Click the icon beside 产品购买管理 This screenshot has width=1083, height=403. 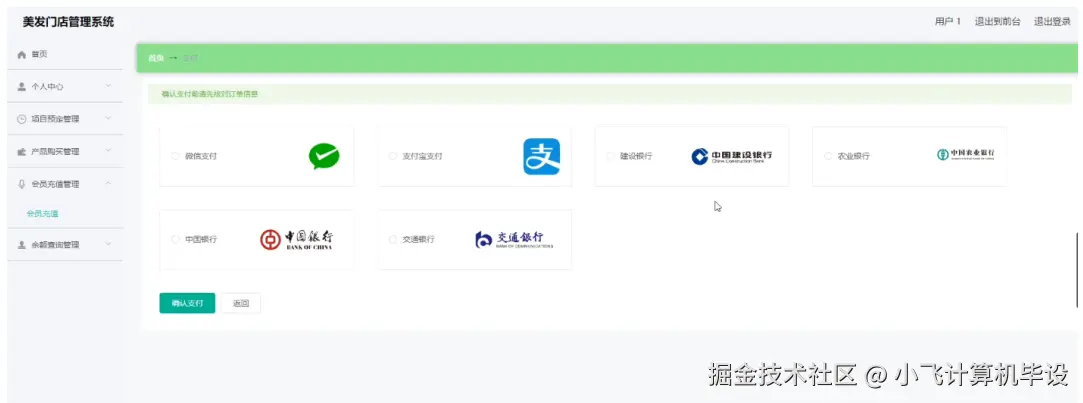[x=21, y=151]
